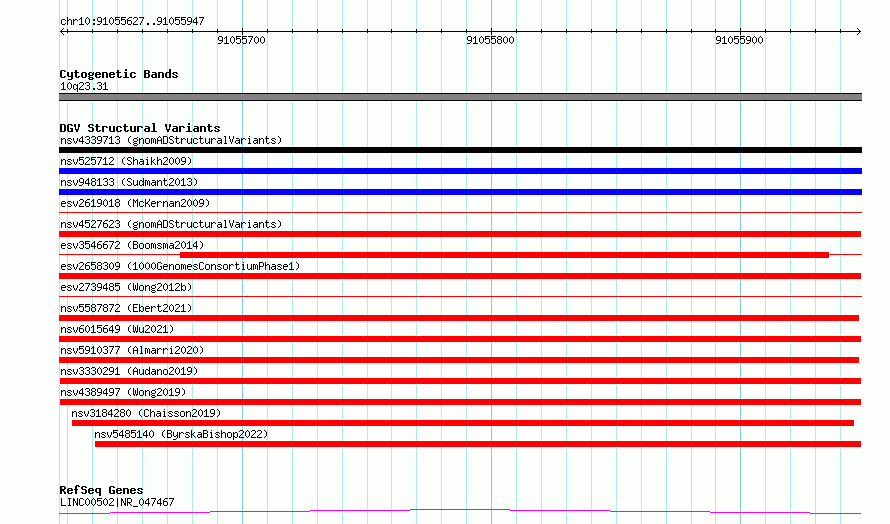Image resolution: width=890 pixels, height=524 pixels.
Task: Click the nsv4339713 gnomAD variant label
Action: click(171, 140)
